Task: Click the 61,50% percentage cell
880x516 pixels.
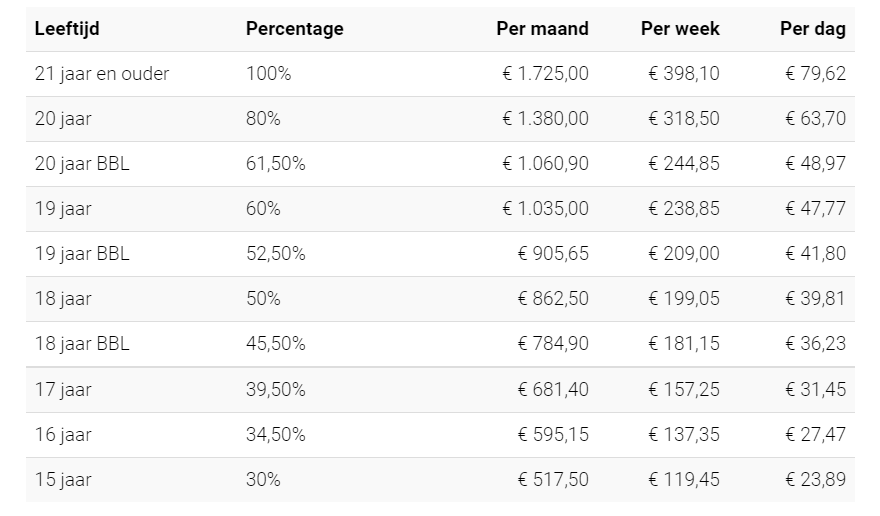Action: 276,164
